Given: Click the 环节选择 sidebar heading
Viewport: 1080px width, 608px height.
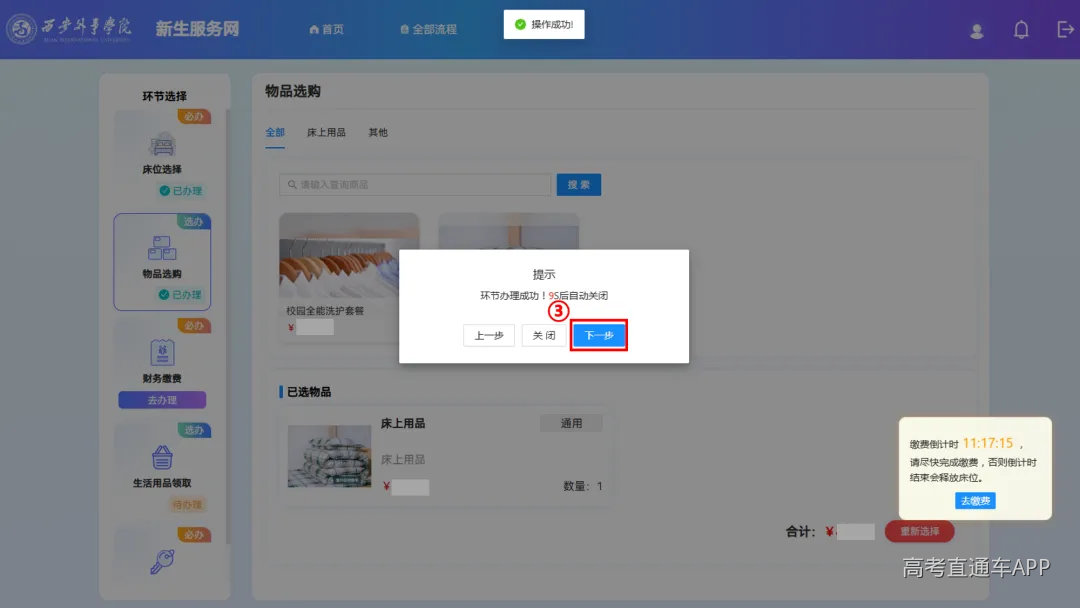Looking at the screenshot, I should click(164, 96).
